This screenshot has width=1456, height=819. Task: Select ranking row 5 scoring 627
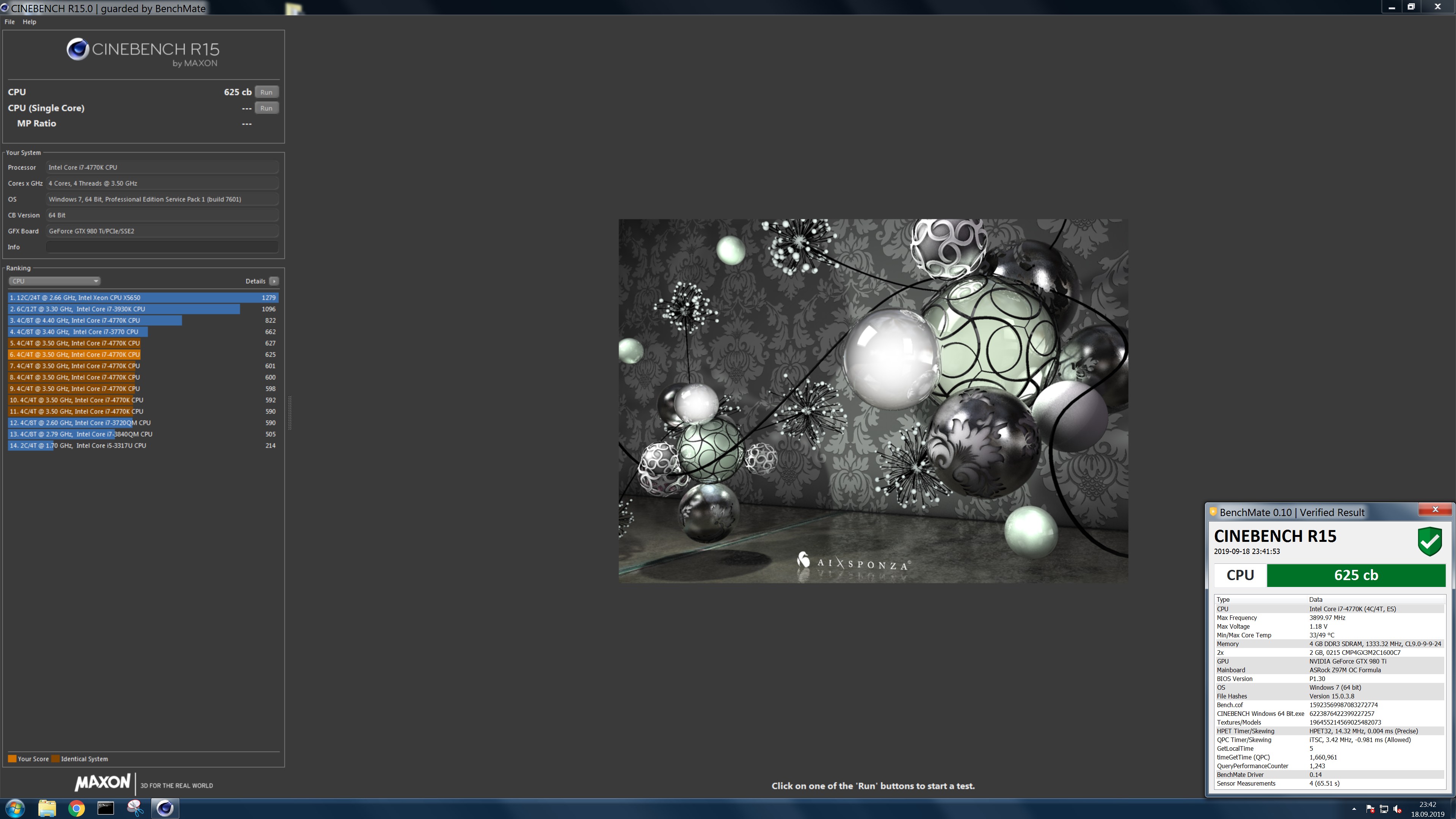click(x=144, y=343)
